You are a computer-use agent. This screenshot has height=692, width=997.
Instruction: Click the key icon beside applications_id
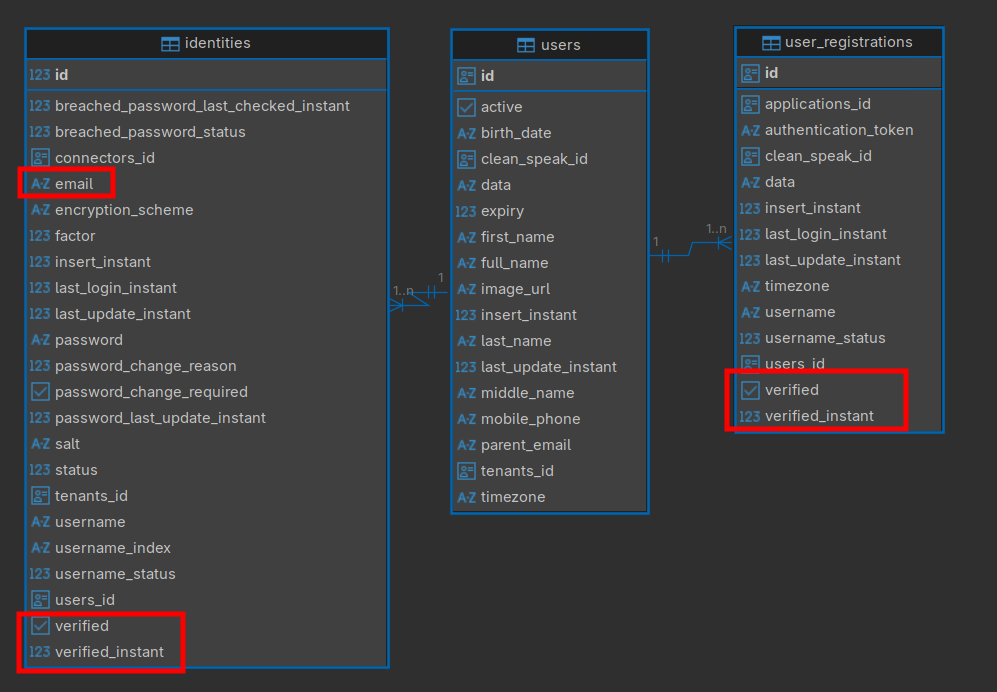pos(750,104)
